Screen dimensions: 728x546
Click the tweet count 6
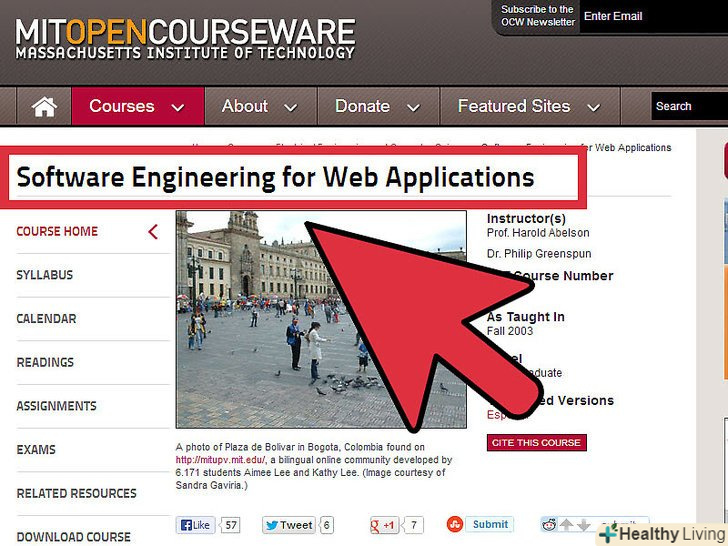click(x=326, y=525)
